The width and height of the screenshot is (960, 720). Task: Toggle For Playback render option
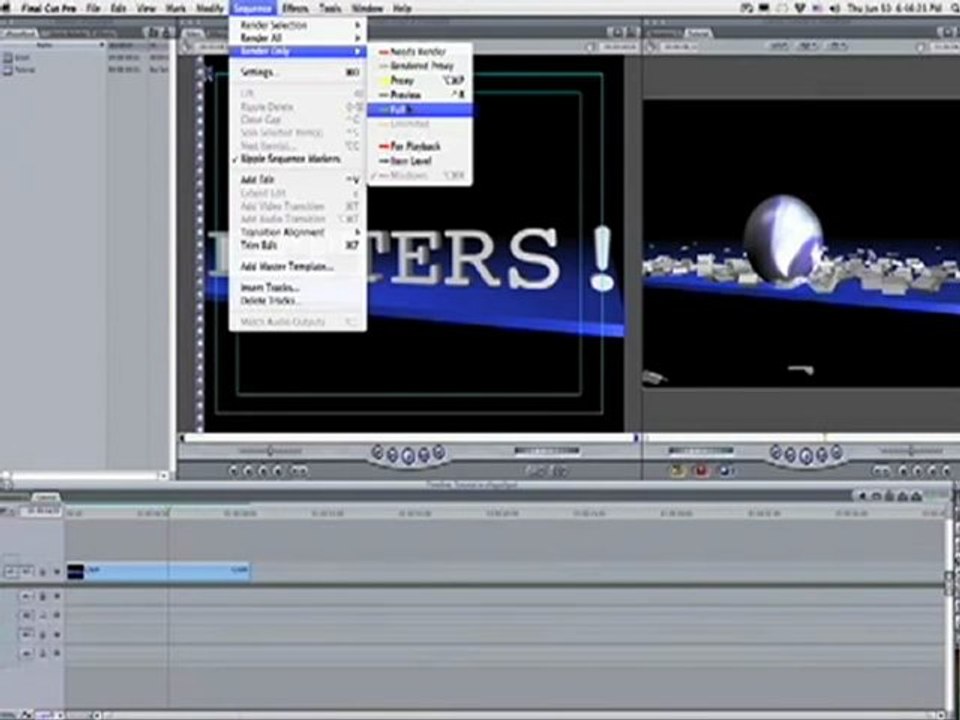[x=419, y=146]
